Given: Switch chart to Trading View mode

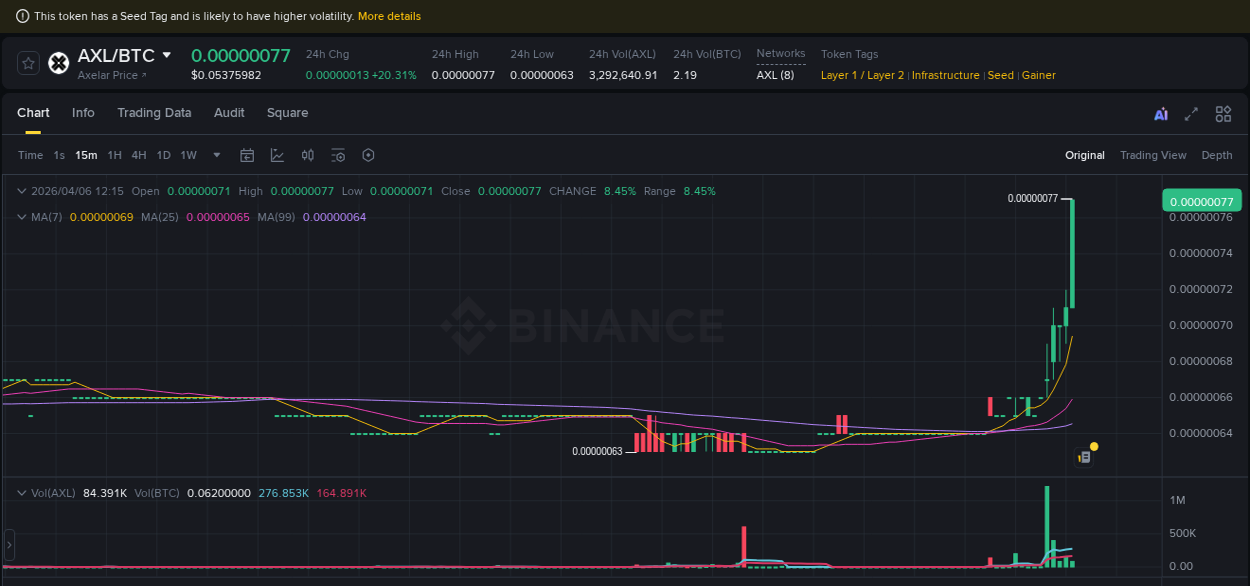Looking at the screenshot, I should 1153,155.
